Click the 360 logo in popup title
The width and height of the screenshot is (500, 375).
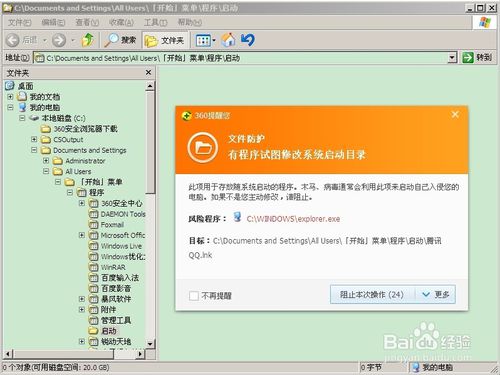click(186, 116)
